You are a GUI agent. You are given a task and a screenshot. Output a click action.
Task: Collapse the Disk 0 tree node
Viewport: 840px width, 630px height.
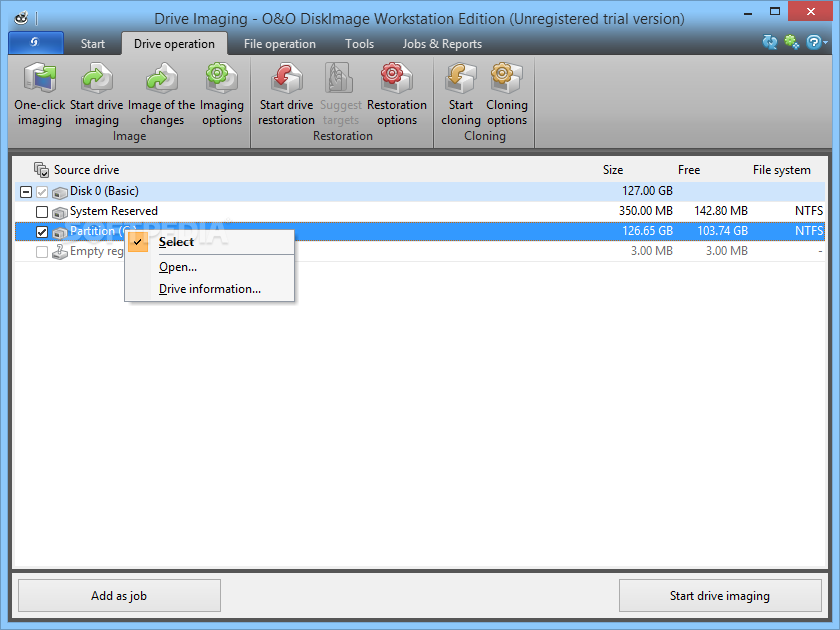tap(26, 192)
